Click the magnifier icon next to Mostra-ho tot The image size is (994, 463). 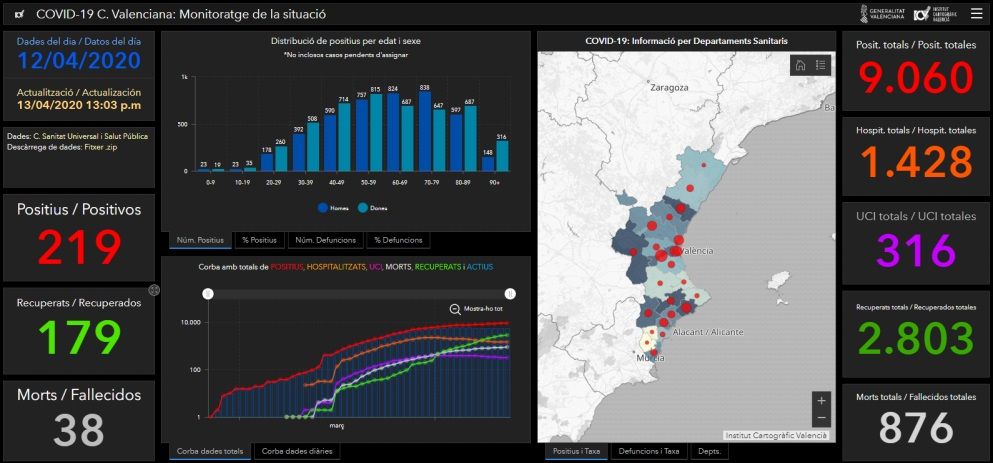[x=455, y=310]
